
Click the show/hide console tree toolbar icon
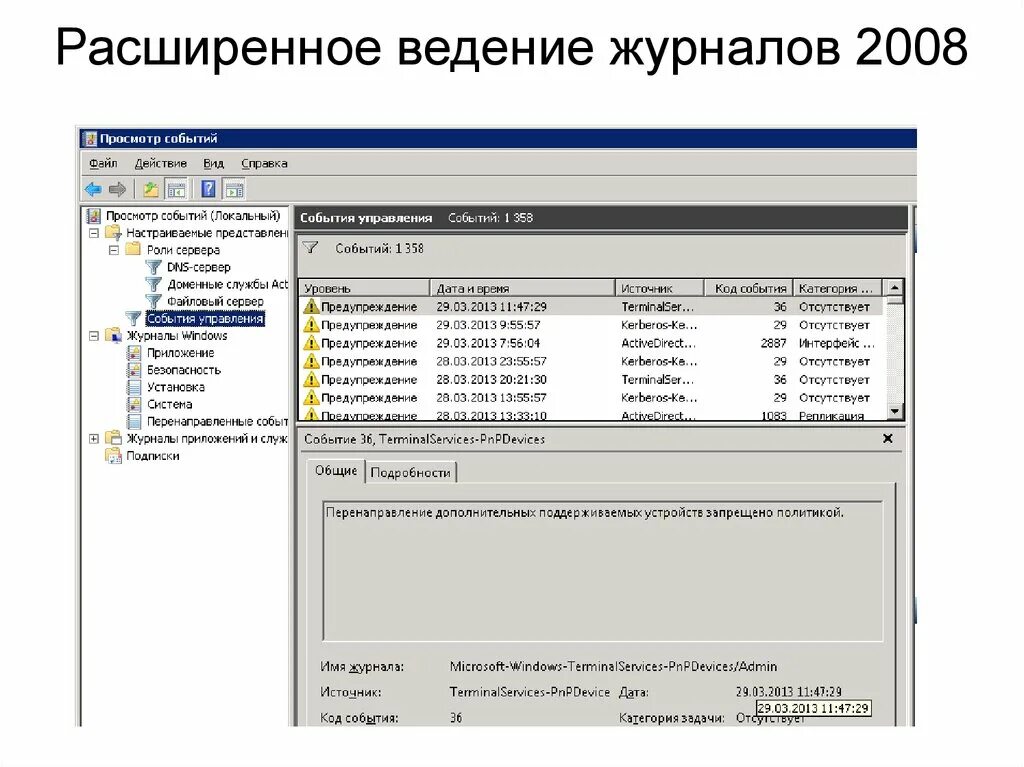coord(176,189)
